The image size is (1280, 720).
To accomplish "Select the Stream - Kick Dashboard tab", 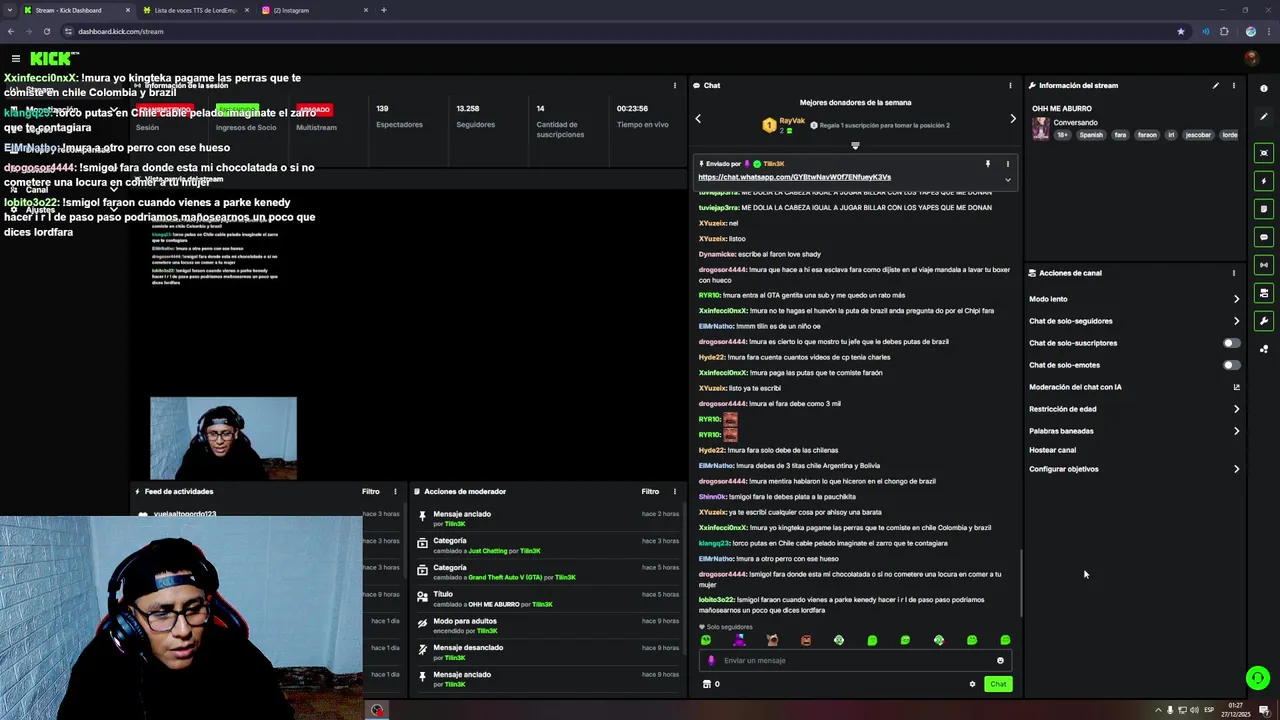I will [78, 10].
